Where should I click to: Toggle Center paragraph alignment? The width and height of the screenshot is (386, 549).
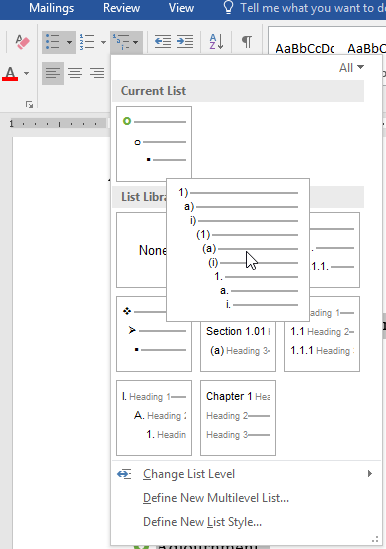pos(75,73)
